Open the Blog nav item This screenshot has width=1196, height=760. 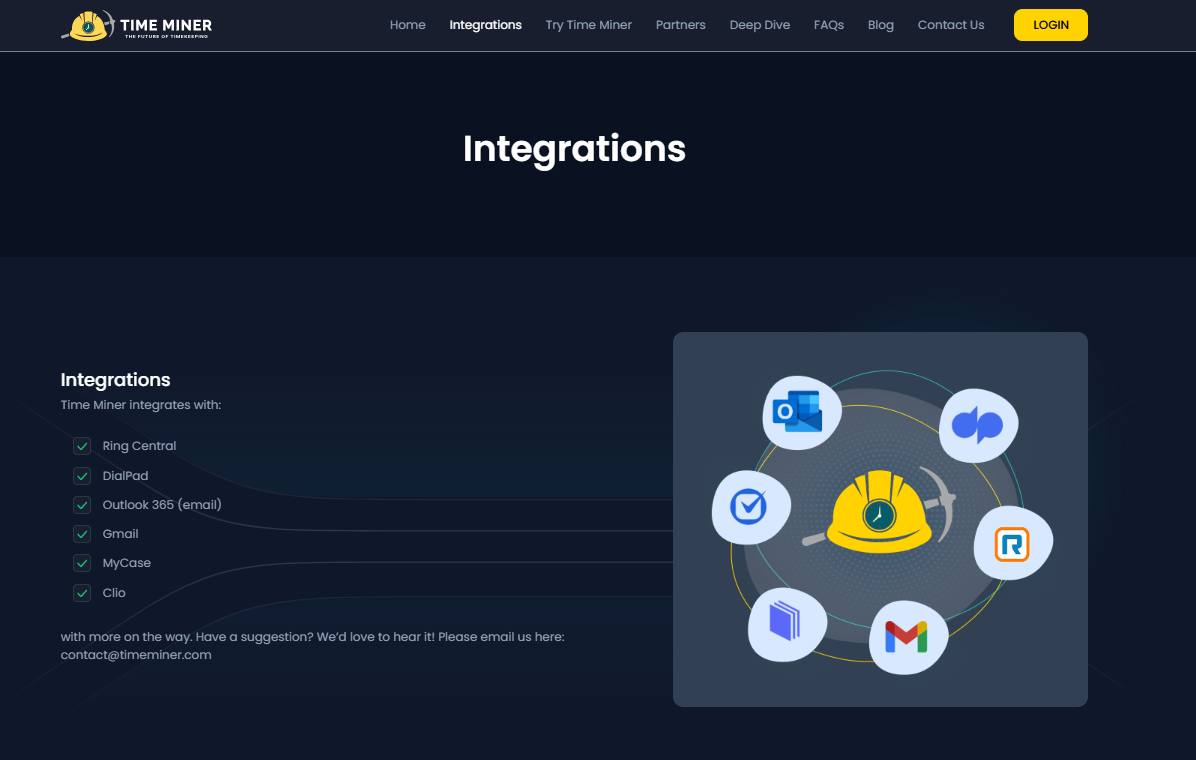tap(880, 25)
